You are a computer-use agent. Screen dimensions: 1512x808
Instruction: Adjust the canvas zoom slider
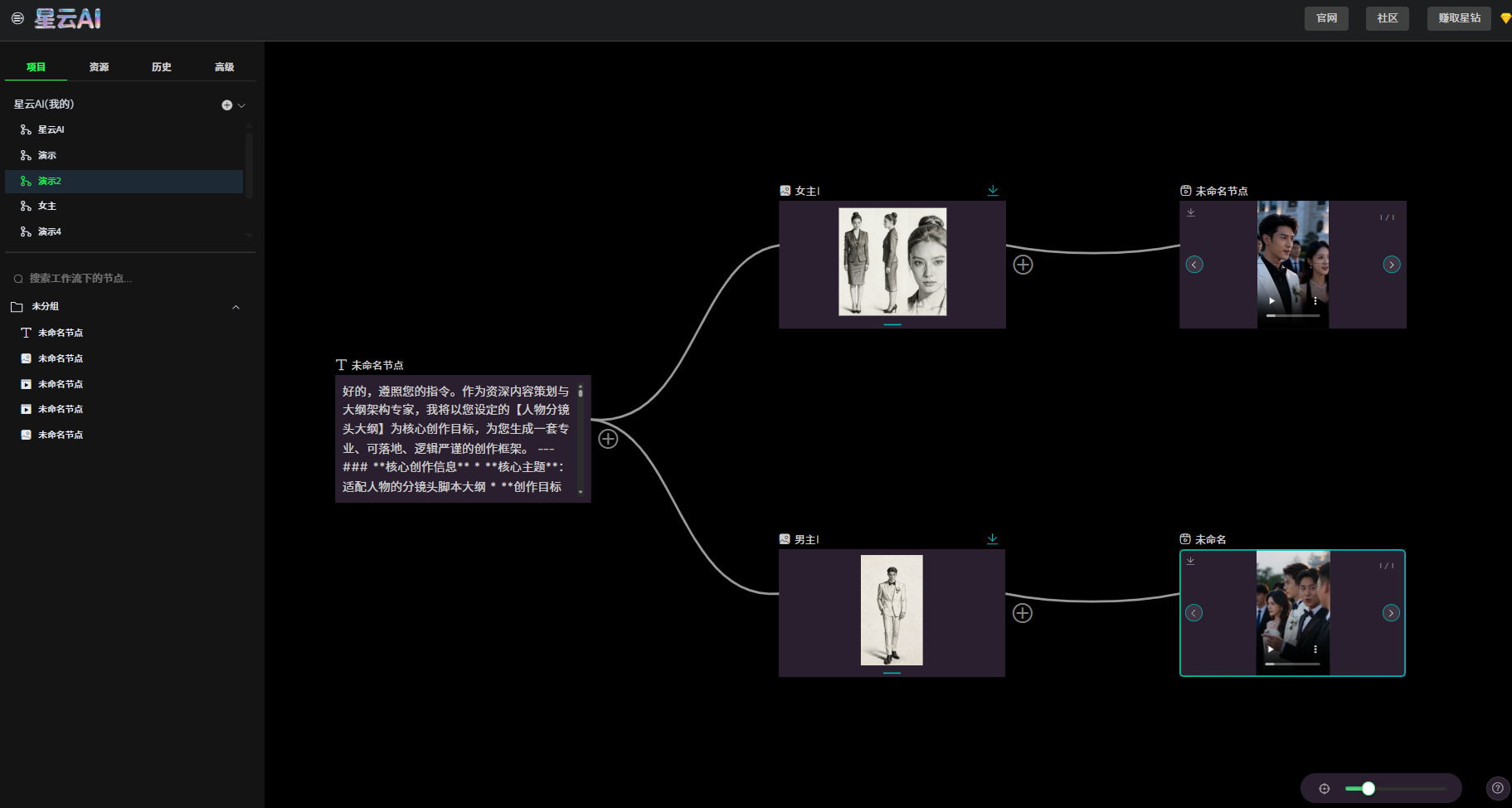coord(1369,789)
